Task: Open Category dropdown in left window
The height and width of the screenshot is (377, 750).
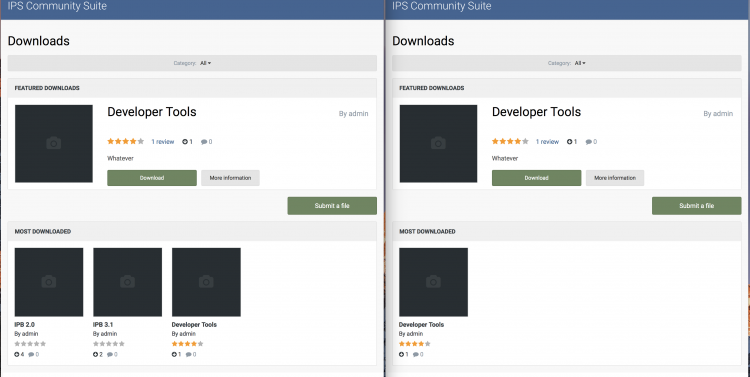Action: [x=206, y=63]
